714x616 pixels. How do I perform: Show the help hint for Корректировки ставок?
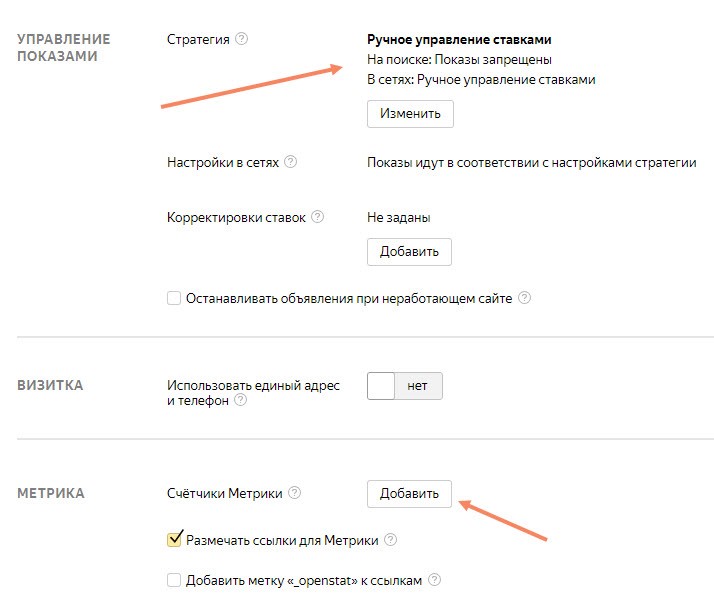(x=318, y=217)
